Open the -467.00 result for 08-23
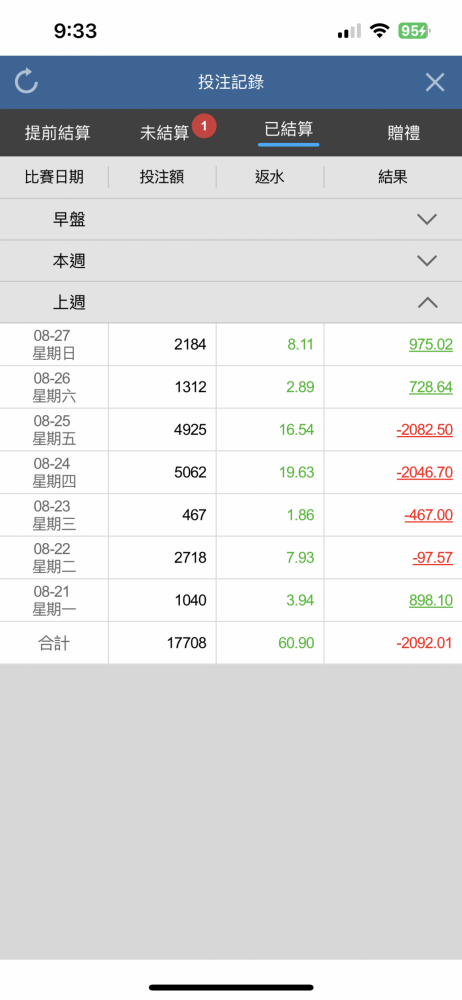462x1000 pixels. [x=428, y=515]
